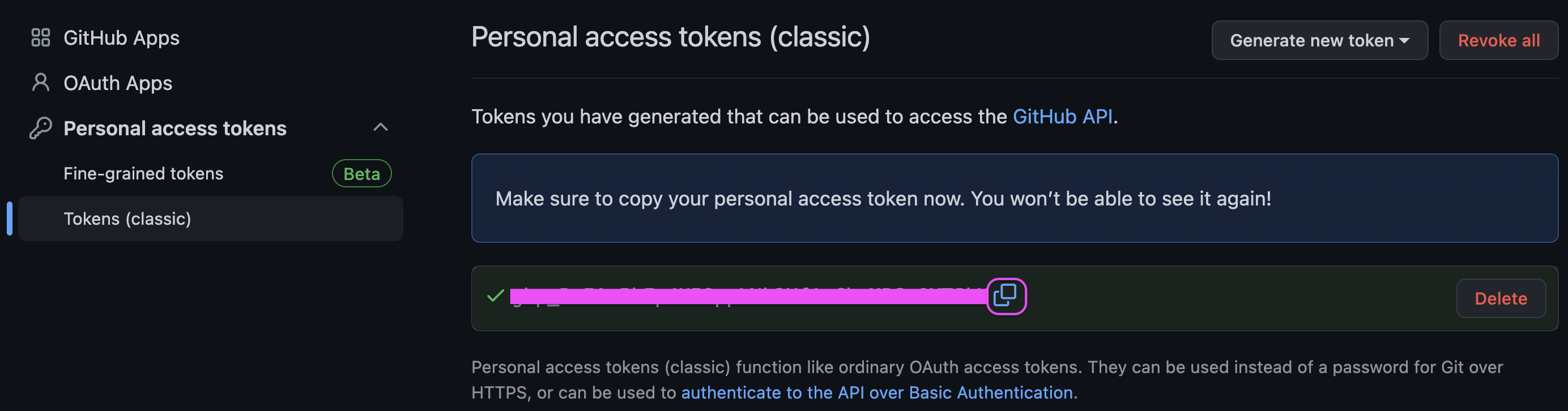The width and height of the screenshot is (1568, 411).
Task: Select Tokens (classic) sidebar entry
Action: pos(211,219)
